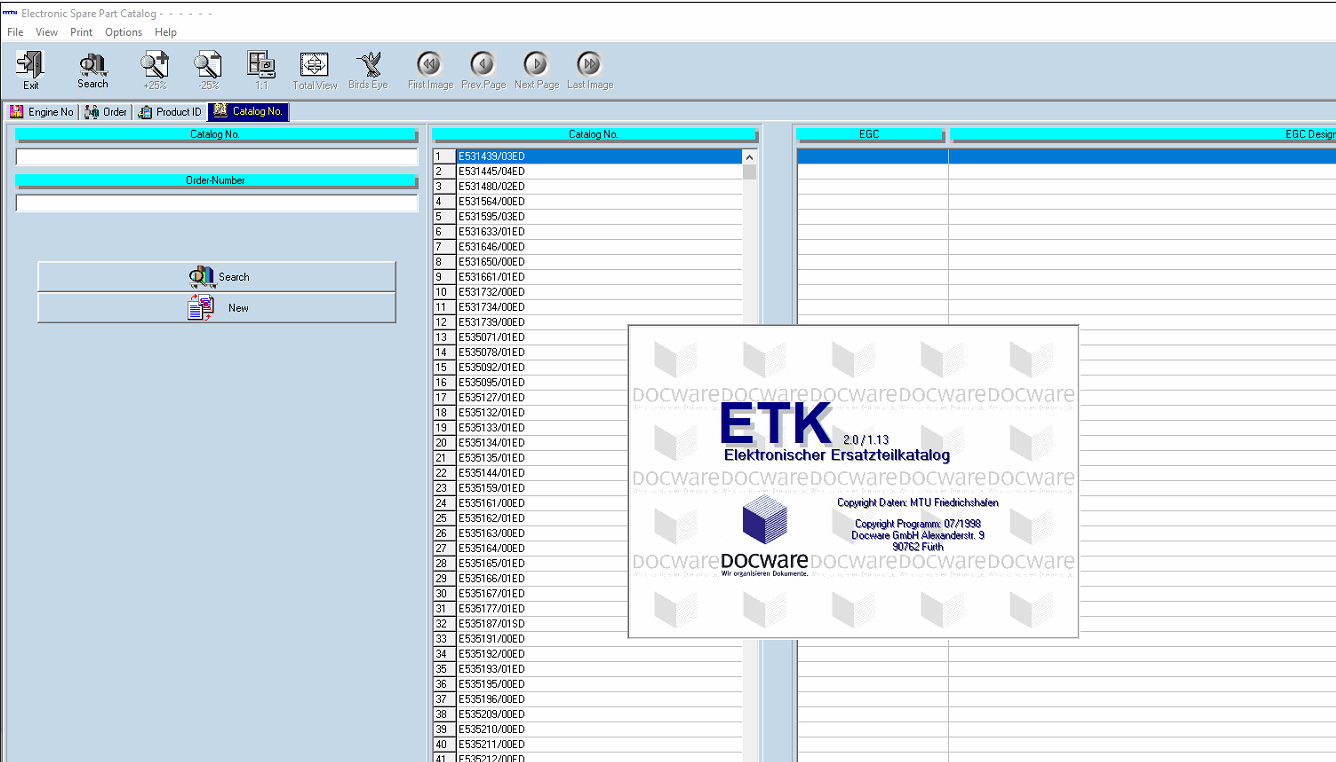Screen dimensions: 1336x762
Task: Open the File menu
Action: (x=15, y=32)
